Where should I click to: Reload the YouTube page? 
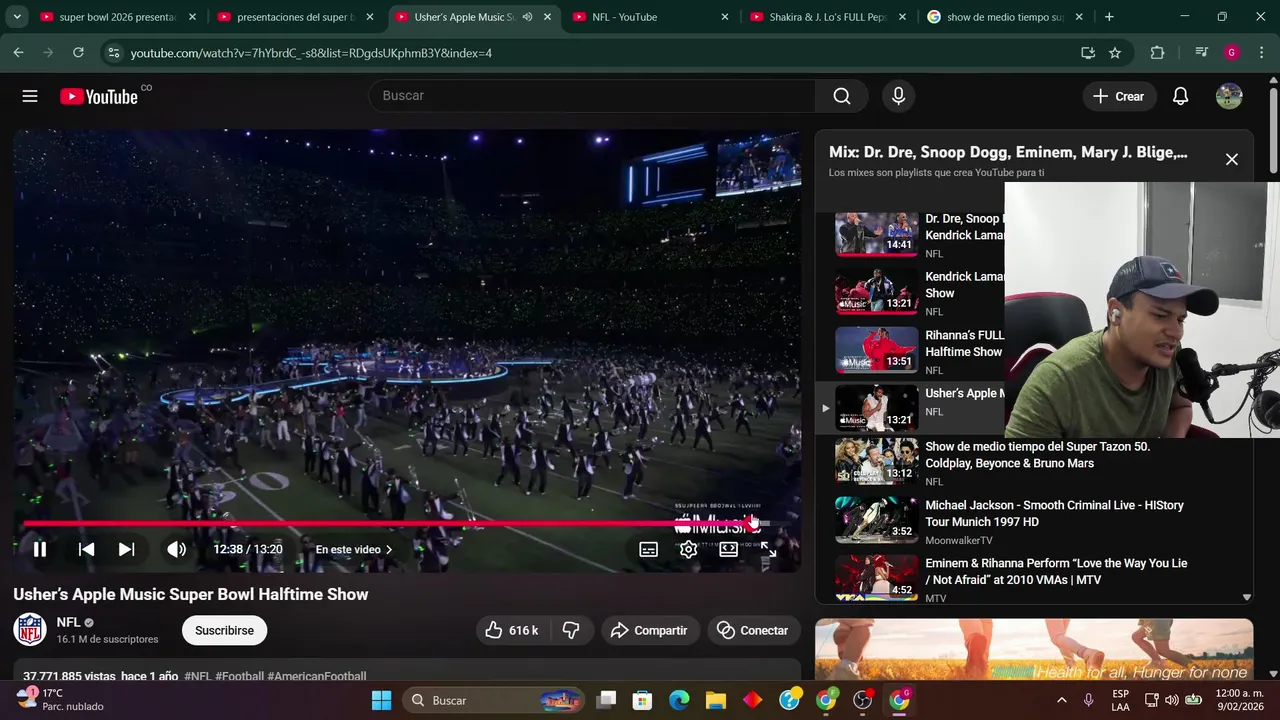pyautogui.click(x=78, y=53)
